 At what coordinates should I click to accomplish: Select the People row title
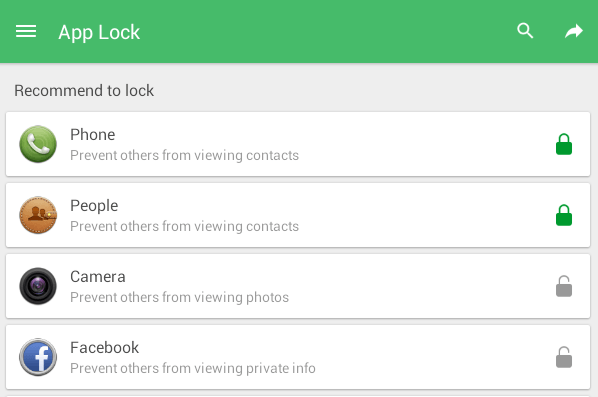point(94,206)
